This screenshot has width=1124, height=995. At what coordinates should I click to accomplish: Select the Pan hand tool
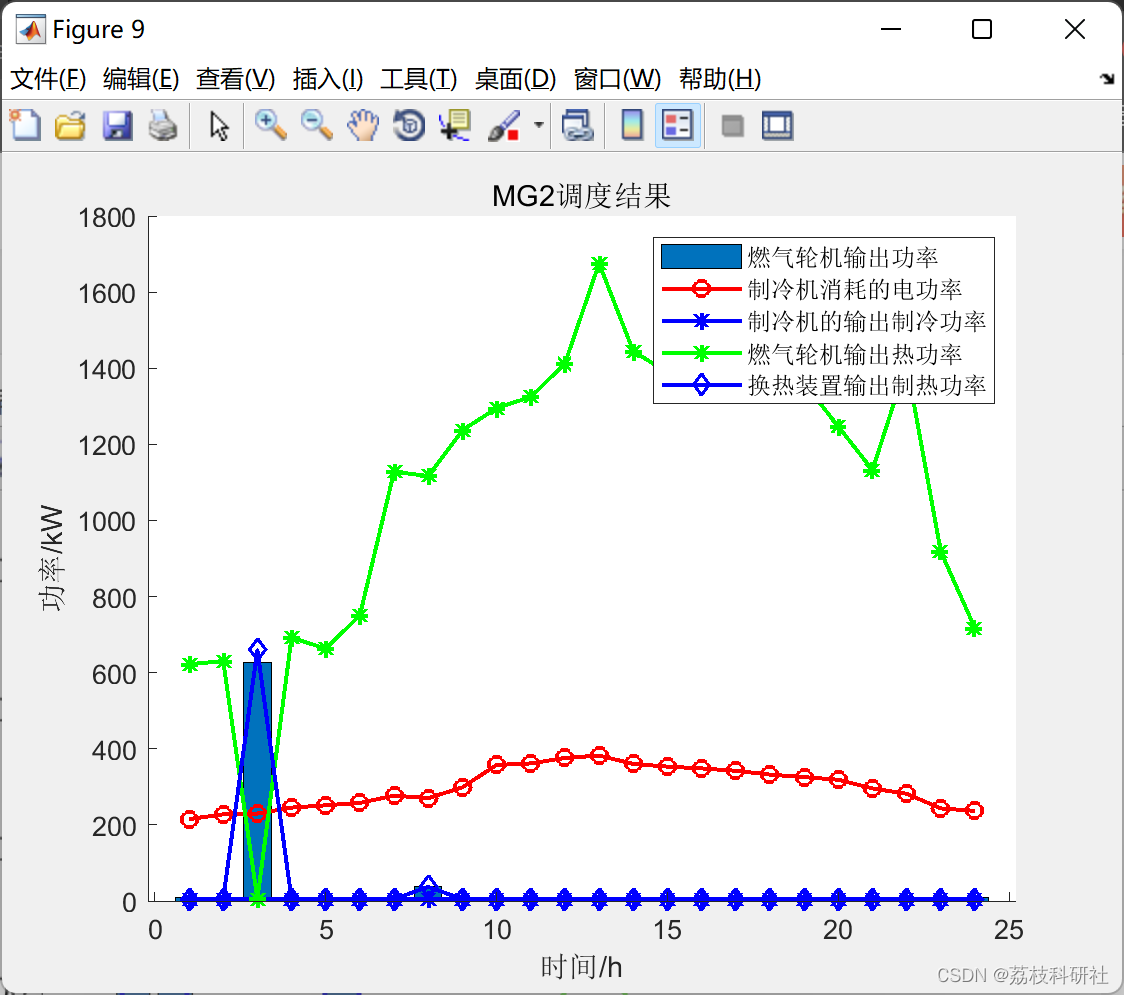tap(363, 125)
